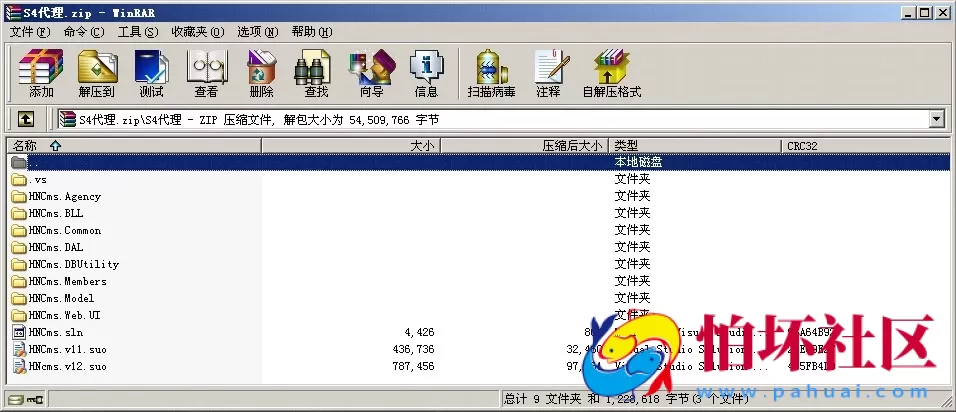Click 本地磁盘 type cell
Image resolution: width=956 pixels, height=412 pixels.
tap(638, 162)
